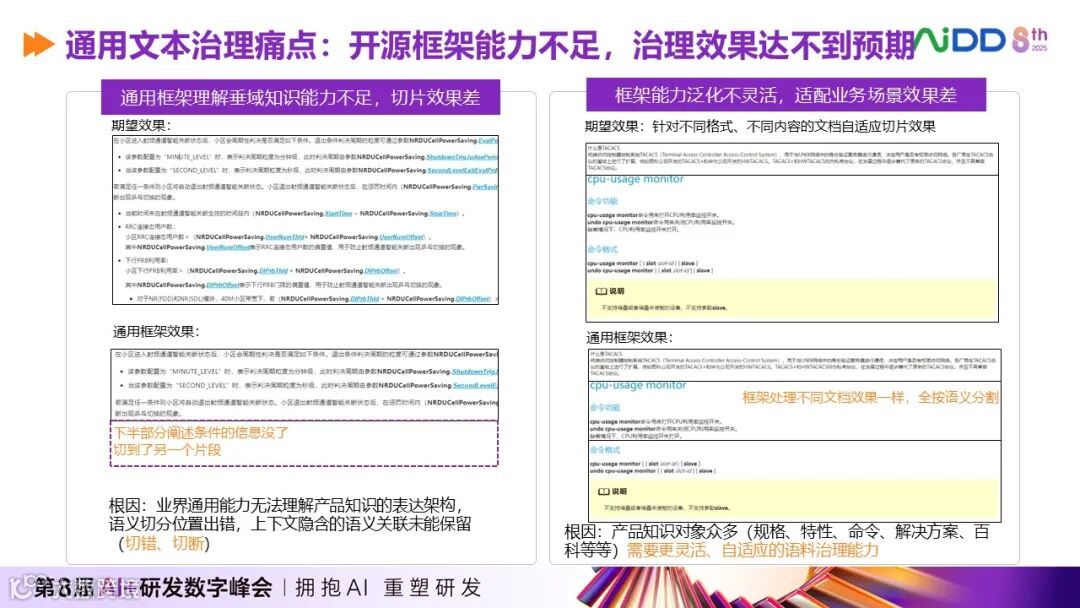1080x608 pixels.
Task: Click the purple header 通用框架理解垂域知识能力不足
Action: pyautogui.click(x=300, y=97)
